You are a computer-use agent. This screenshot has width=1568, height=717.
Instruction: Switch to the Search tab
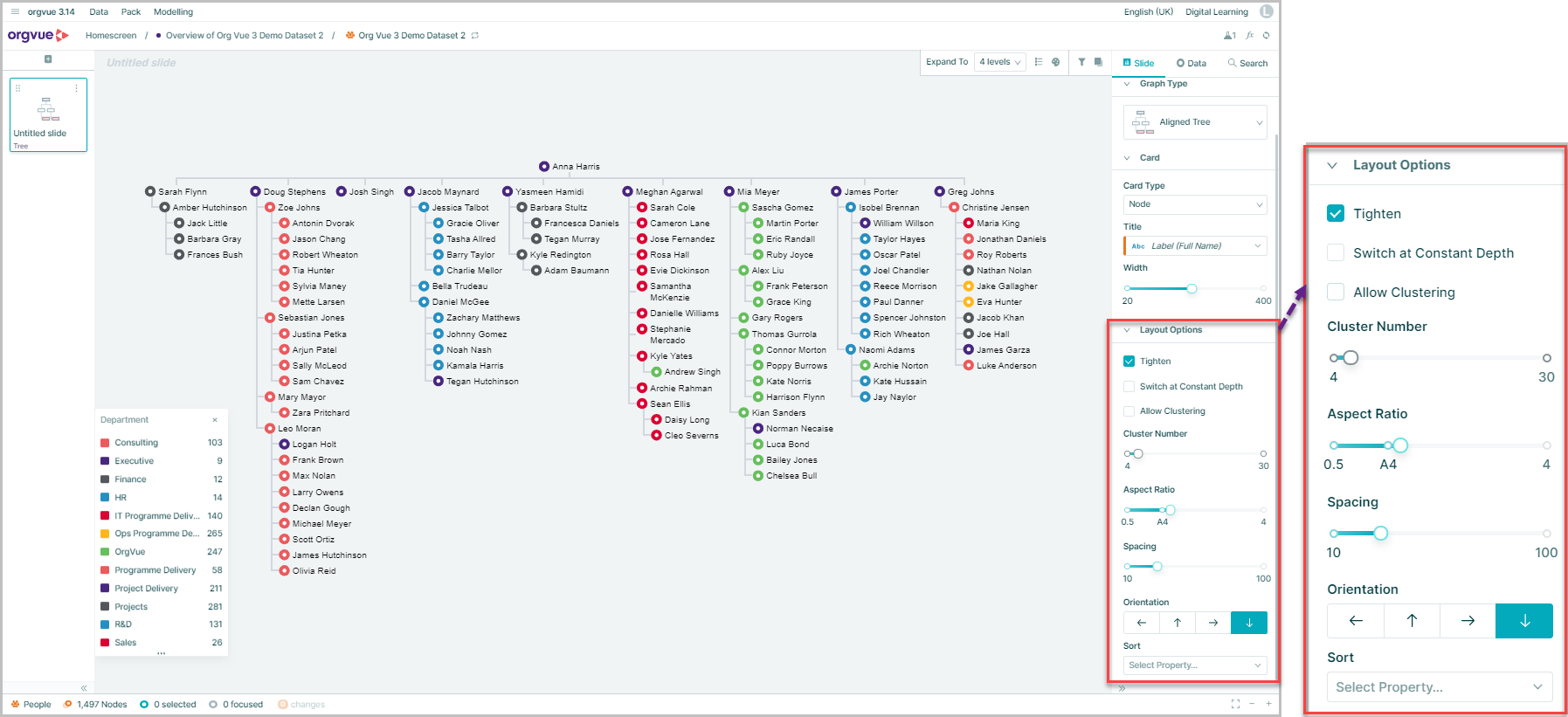pos(1247,63)
